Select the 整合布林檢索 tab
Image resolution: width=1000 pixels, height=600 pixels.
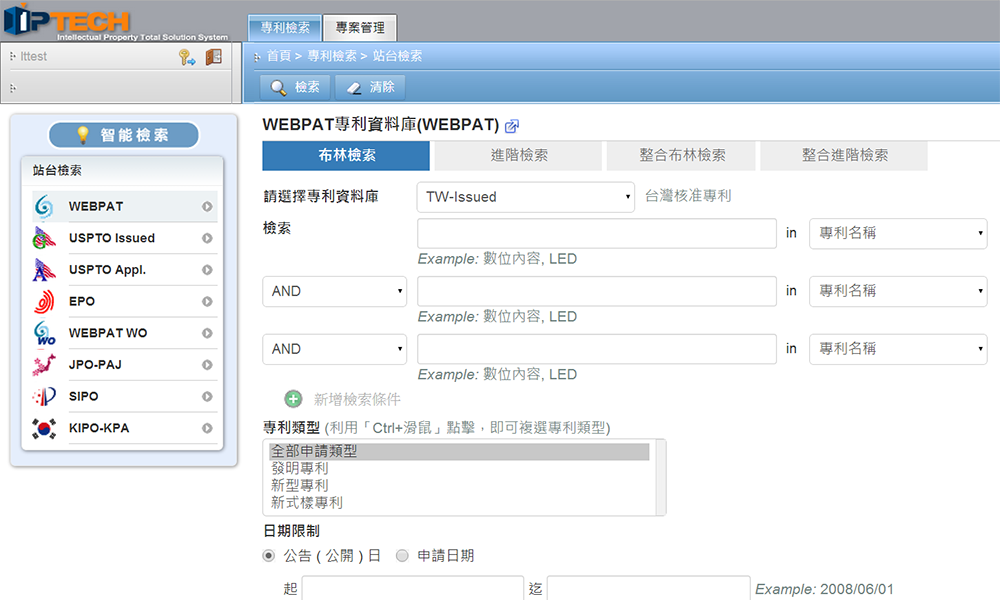(681, 156)
